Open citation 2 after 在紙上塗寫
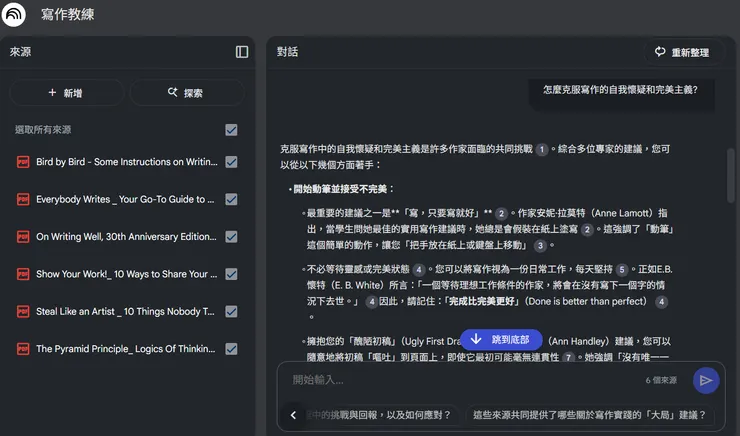 [x=587, y=230]
